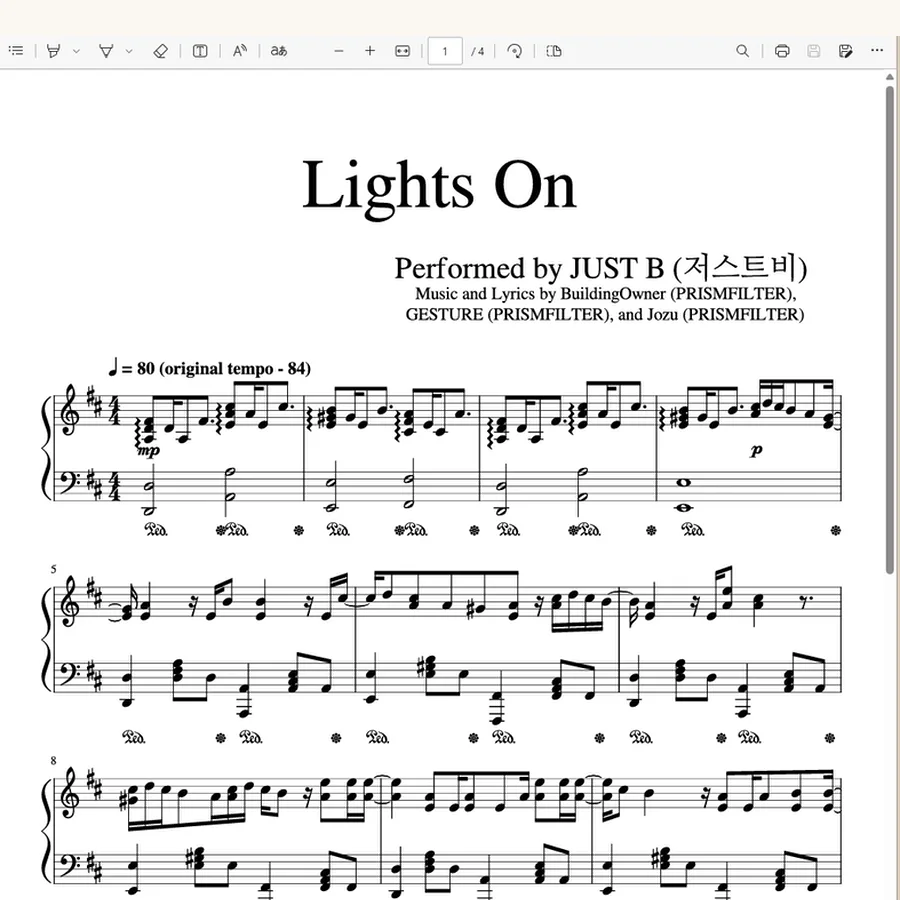Expand the draw pen options dropdown
The height and width of the screenshot is (900, 900).
pyautogui.click(x=129, y=51)
